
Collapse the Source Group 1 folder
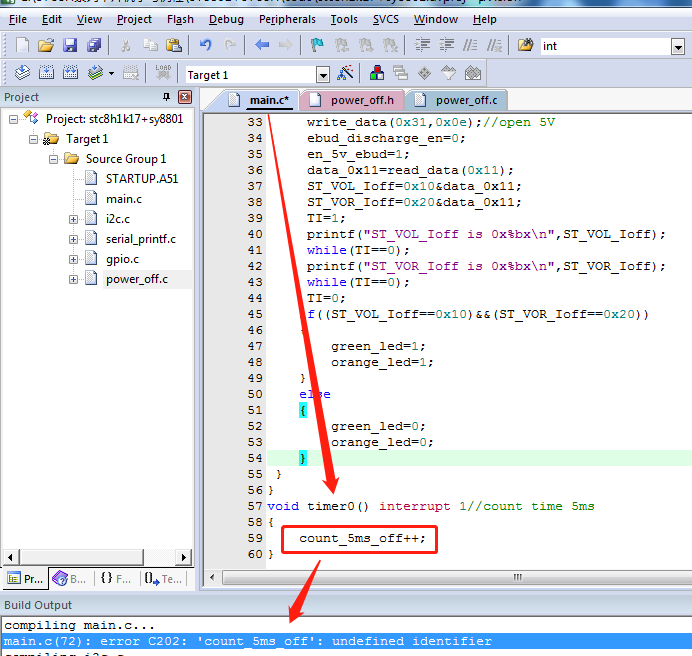point(53,159)
